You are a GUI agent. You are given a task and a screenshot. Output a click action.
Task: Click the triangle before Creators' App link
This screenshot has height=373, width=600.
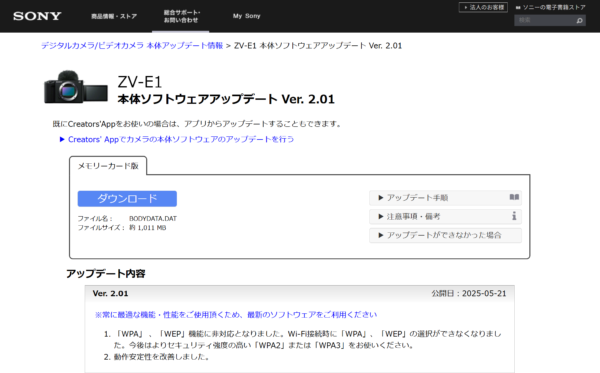tap(62, 139)
